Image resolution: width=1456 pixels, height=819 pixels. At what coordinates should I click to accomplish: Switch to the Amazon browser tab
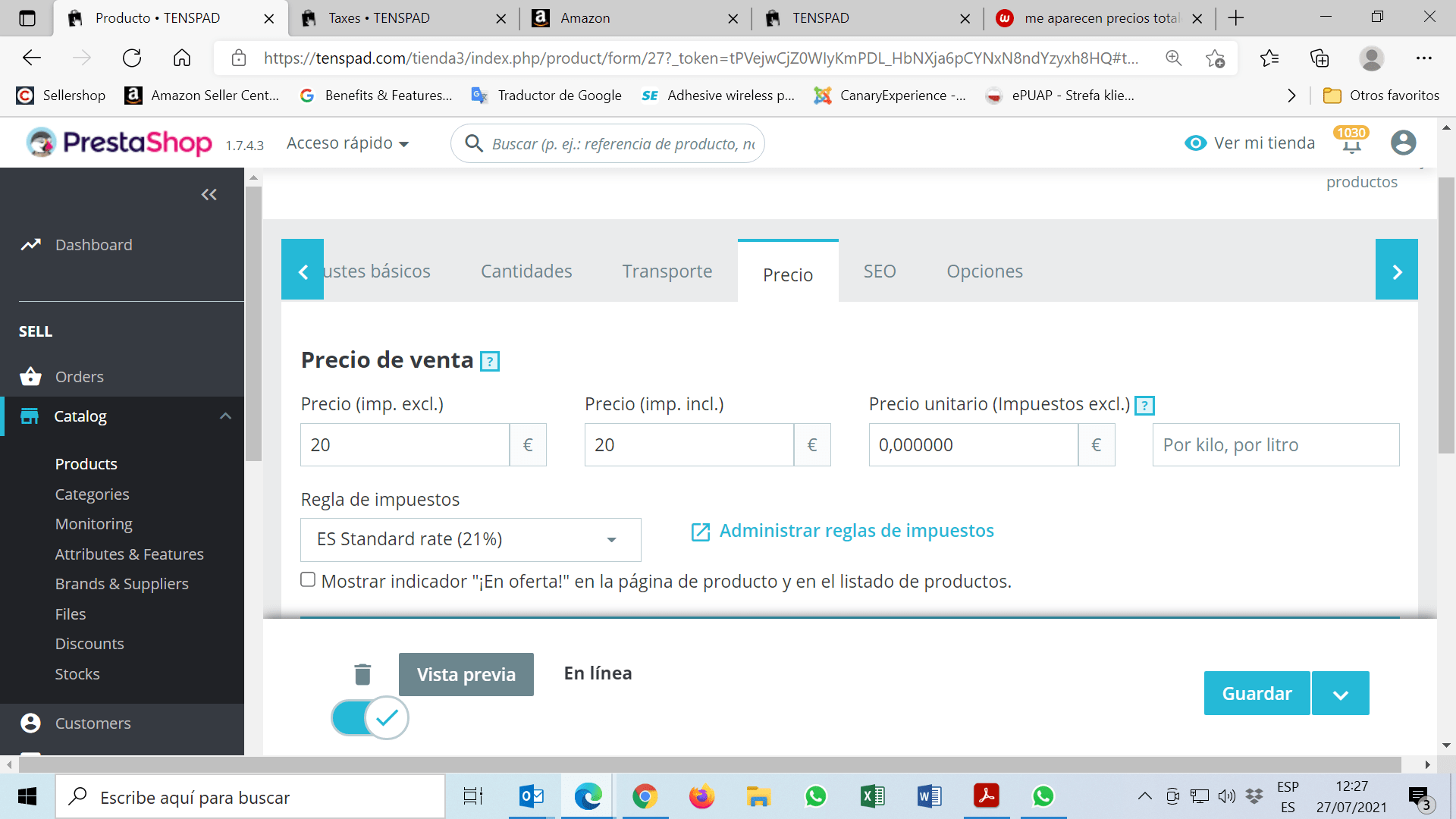634,18
